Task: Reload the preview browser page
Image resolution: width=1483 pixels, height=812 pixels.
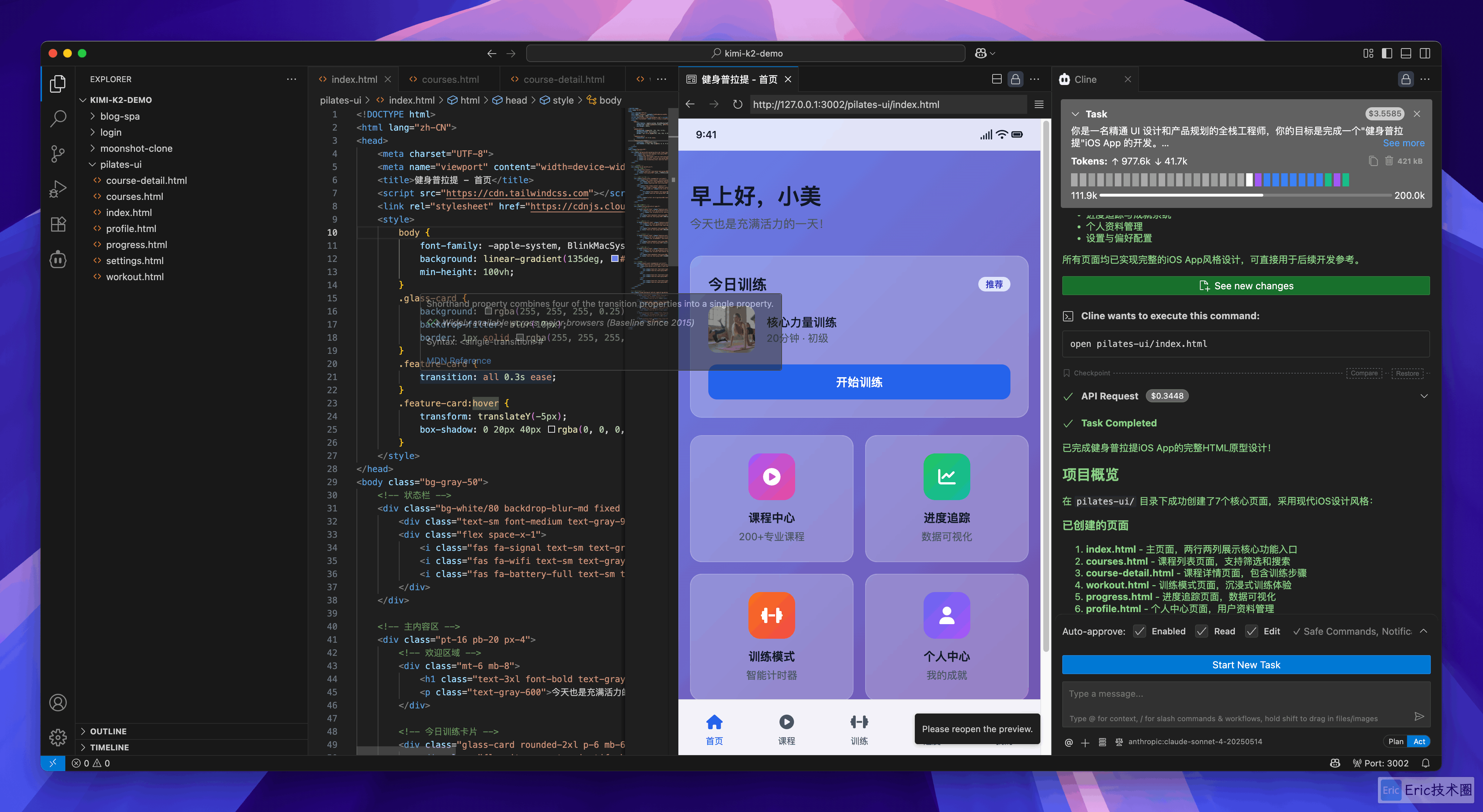Action: pos(737,104)
